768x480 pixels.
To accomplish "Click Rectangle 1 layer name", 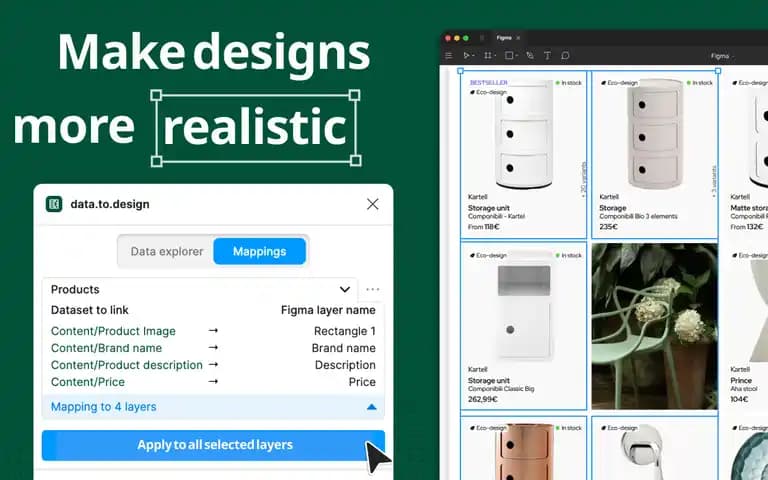I will [345, 331].
